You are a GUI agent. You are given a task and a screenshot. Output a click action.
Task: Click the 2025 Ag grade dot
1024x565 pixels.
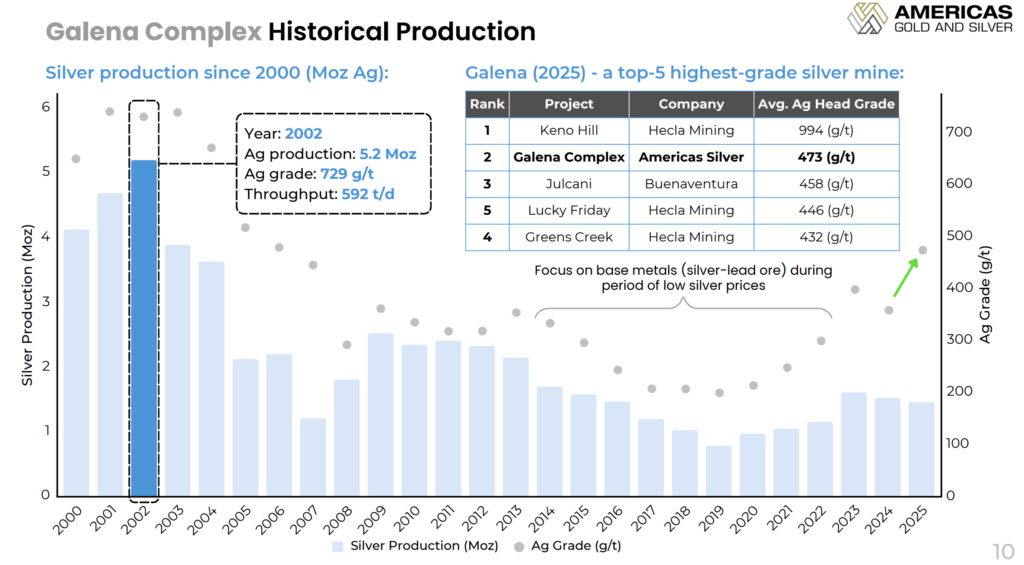pos(923,250)
